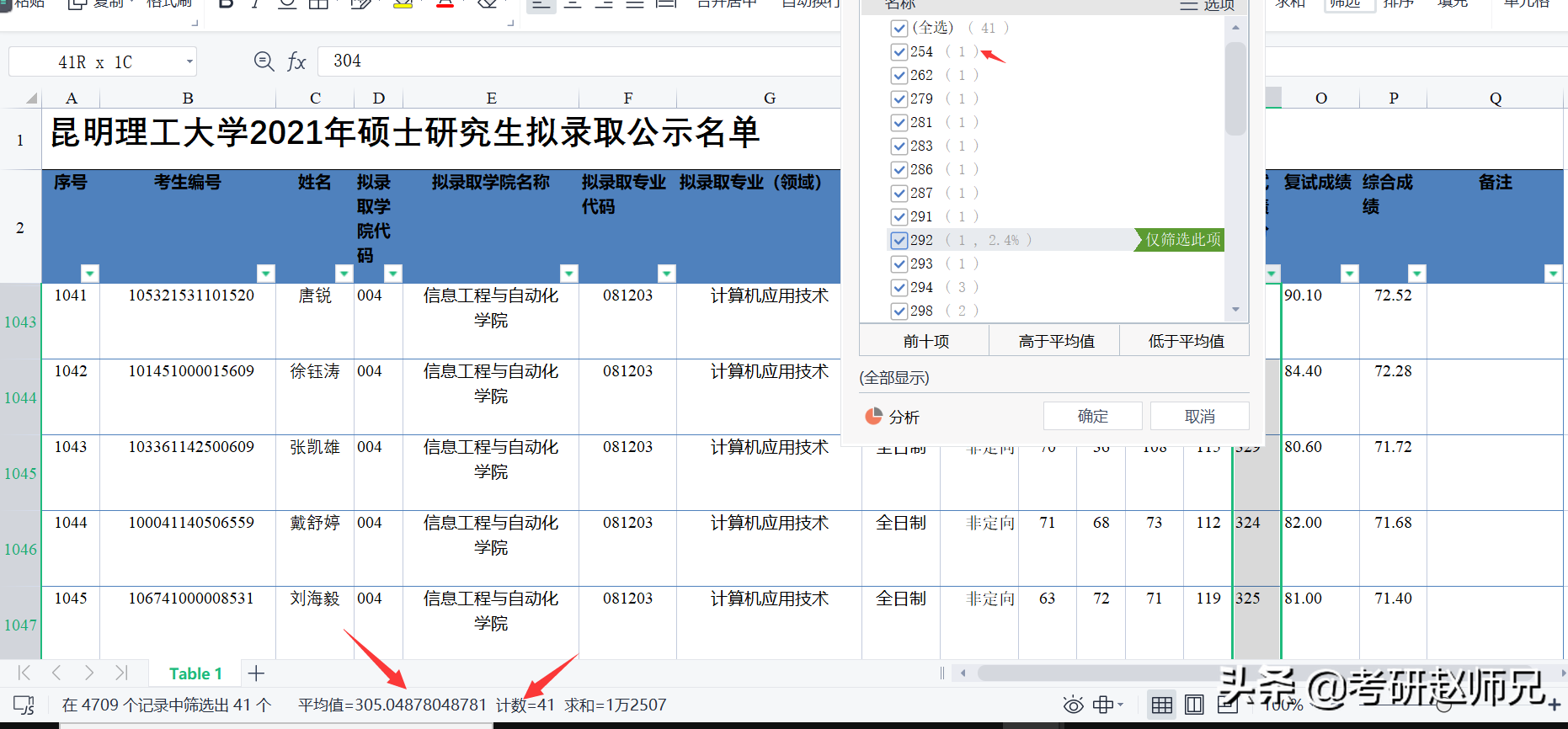
Task: Click 合并居中 merge center button
Action: click(x=727, y=3)
